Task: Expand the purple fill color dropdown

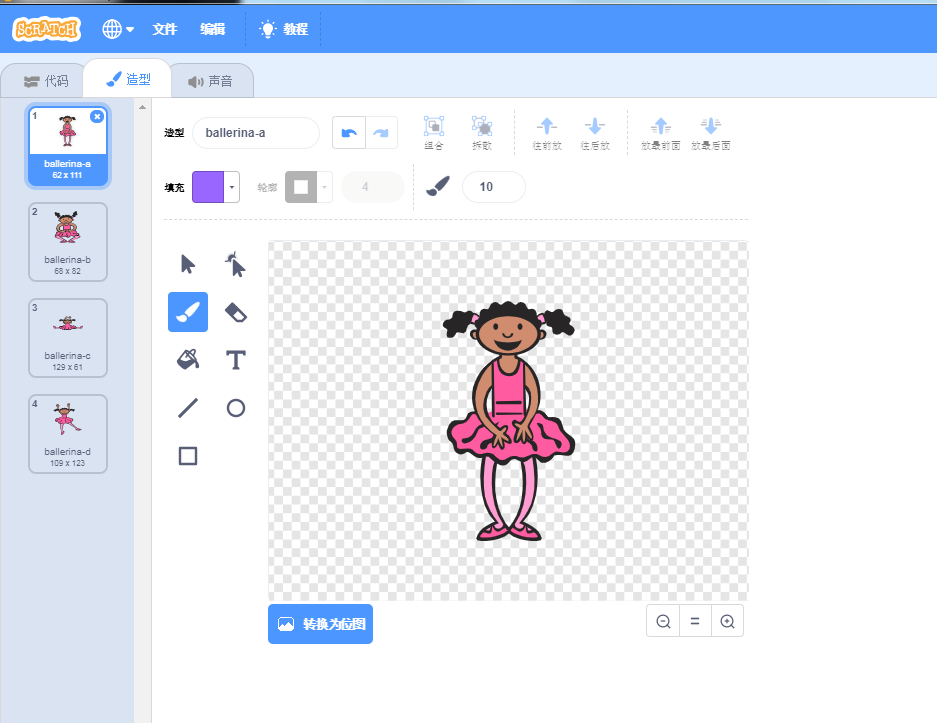Action: click(x=232, y=187)
